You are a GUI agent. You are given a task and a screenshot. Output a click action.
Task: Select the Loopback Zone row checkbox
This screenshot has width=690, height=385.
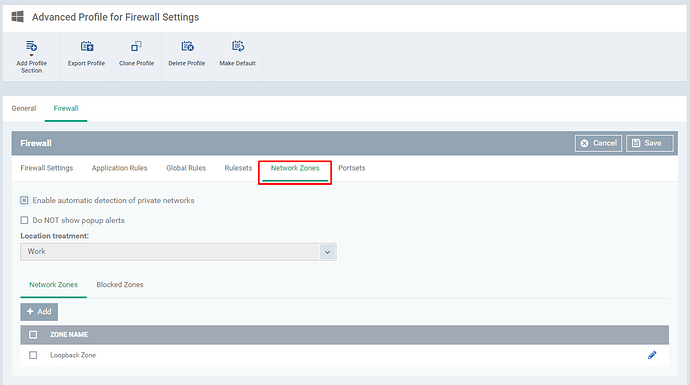tap(33, 355)
